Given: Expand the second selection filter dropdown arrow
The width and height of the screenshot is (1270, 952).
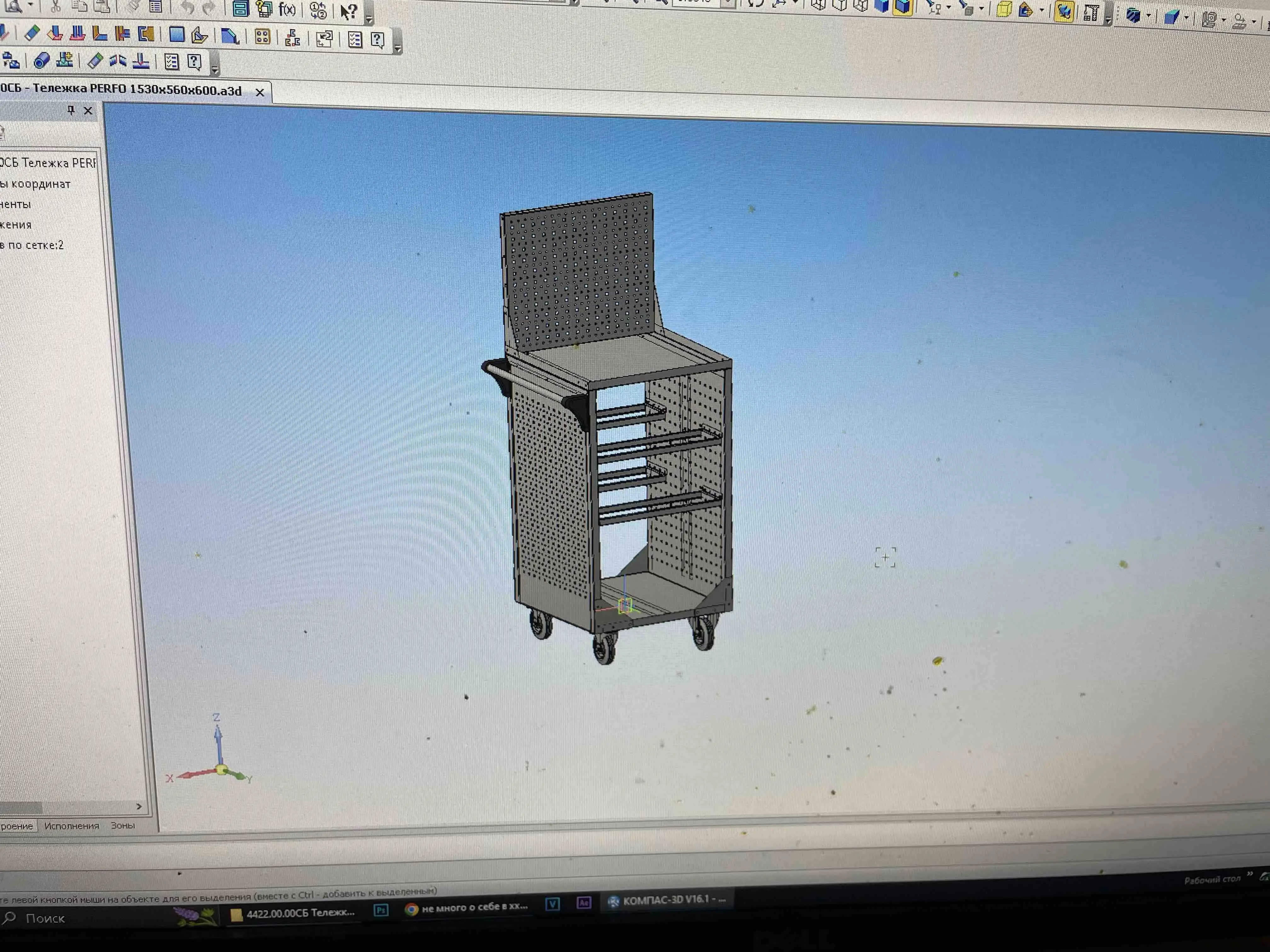Looking at the screenshot, I should [x=981, y=8].
